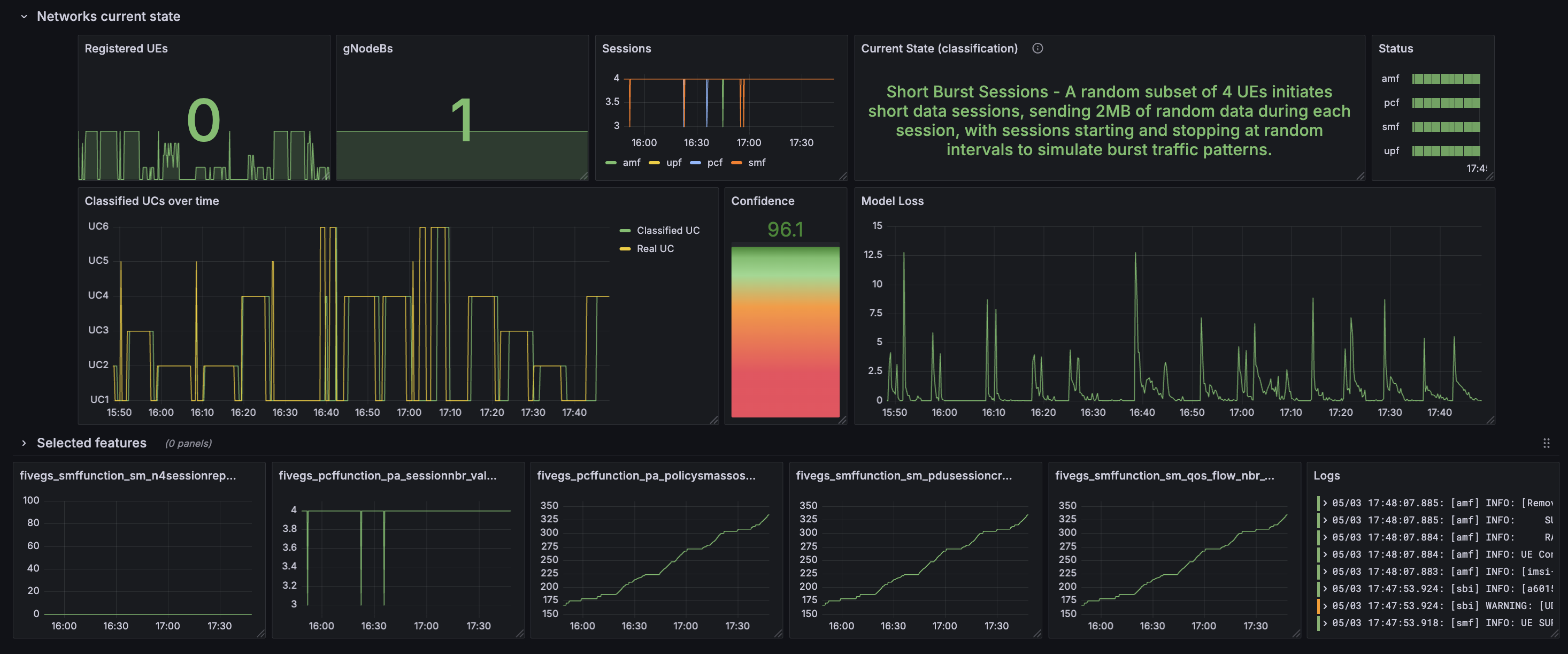Toggle Classified UC series in legend
The width and height of the screenshot is (1568, 654).
tap(668, 230)
